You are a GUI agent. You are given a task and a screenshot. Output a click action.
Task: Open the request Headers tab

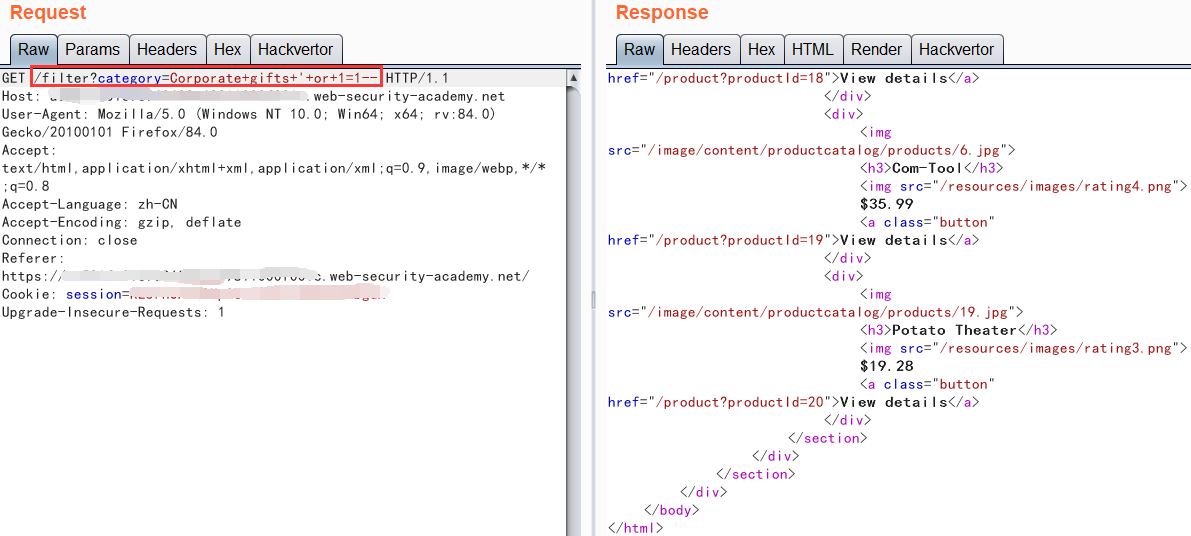click(167, 49)
